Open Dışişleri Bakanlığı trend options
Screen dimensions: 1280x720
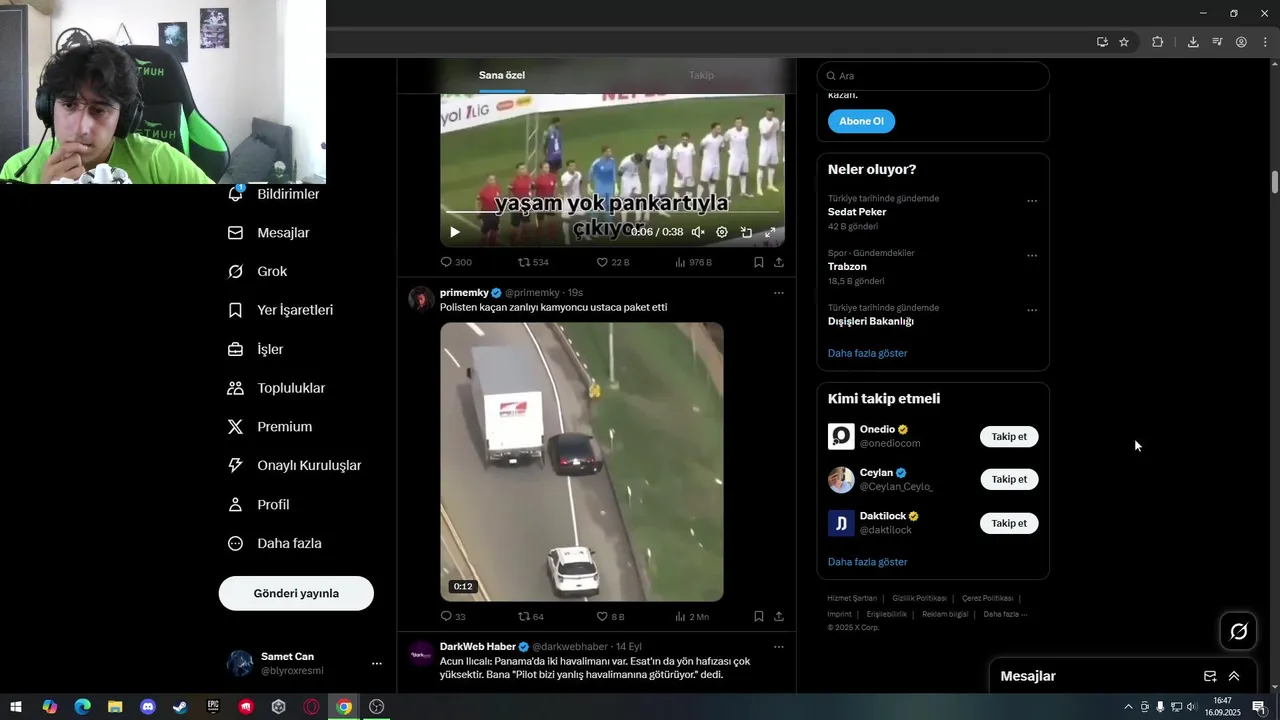coord(1032,311)
